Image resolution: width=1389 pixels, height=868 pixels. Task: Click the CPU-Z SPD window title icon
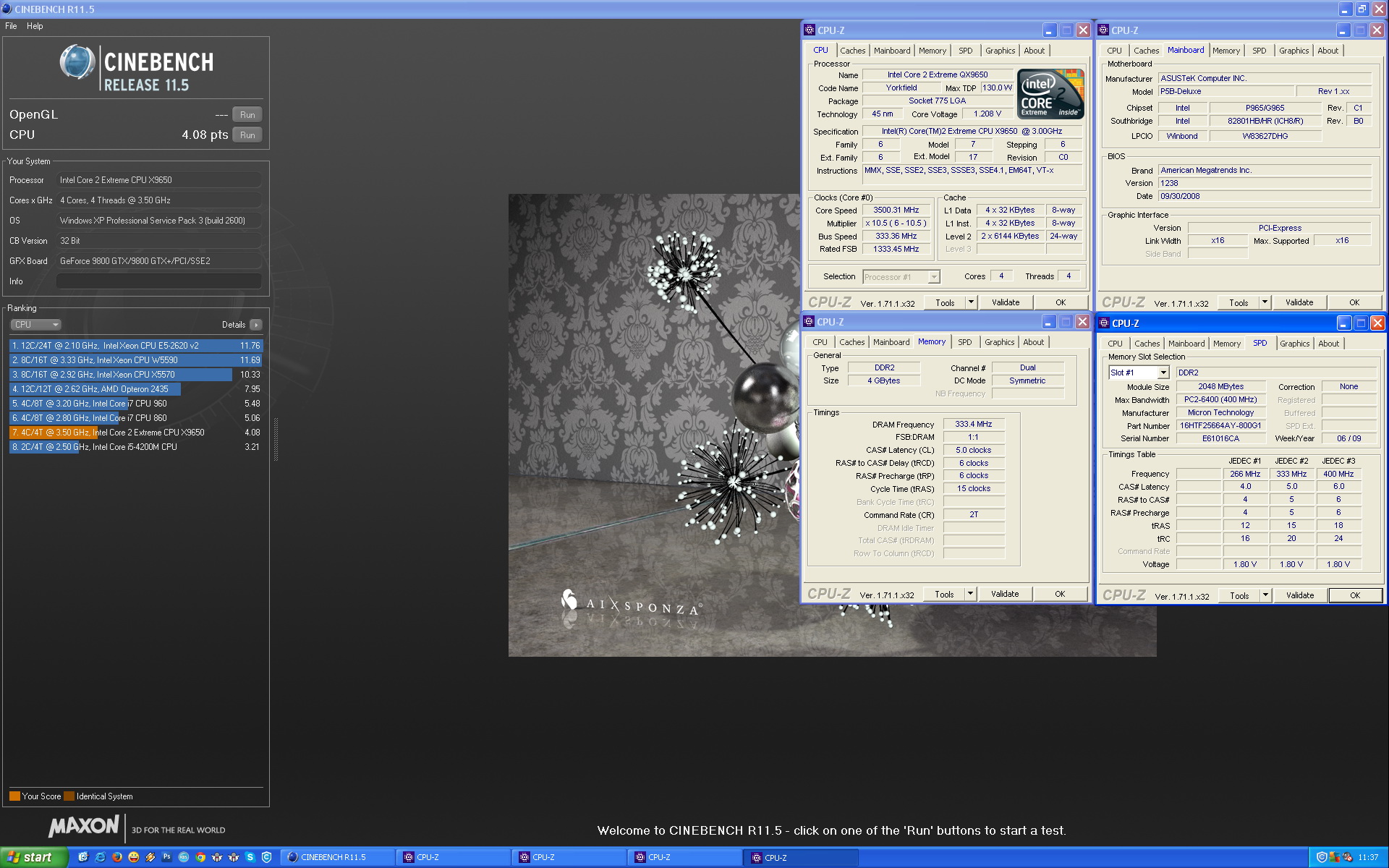[1104, 323]
